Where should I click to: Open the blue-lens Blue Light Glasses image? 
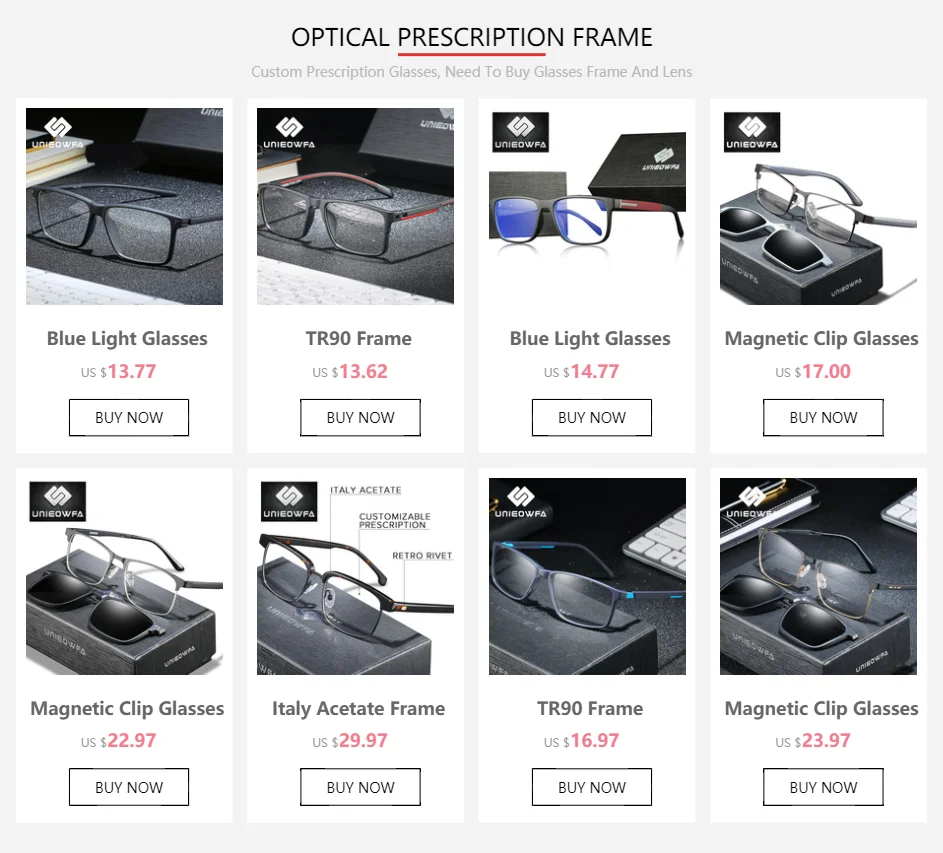(x=587, y=206)
